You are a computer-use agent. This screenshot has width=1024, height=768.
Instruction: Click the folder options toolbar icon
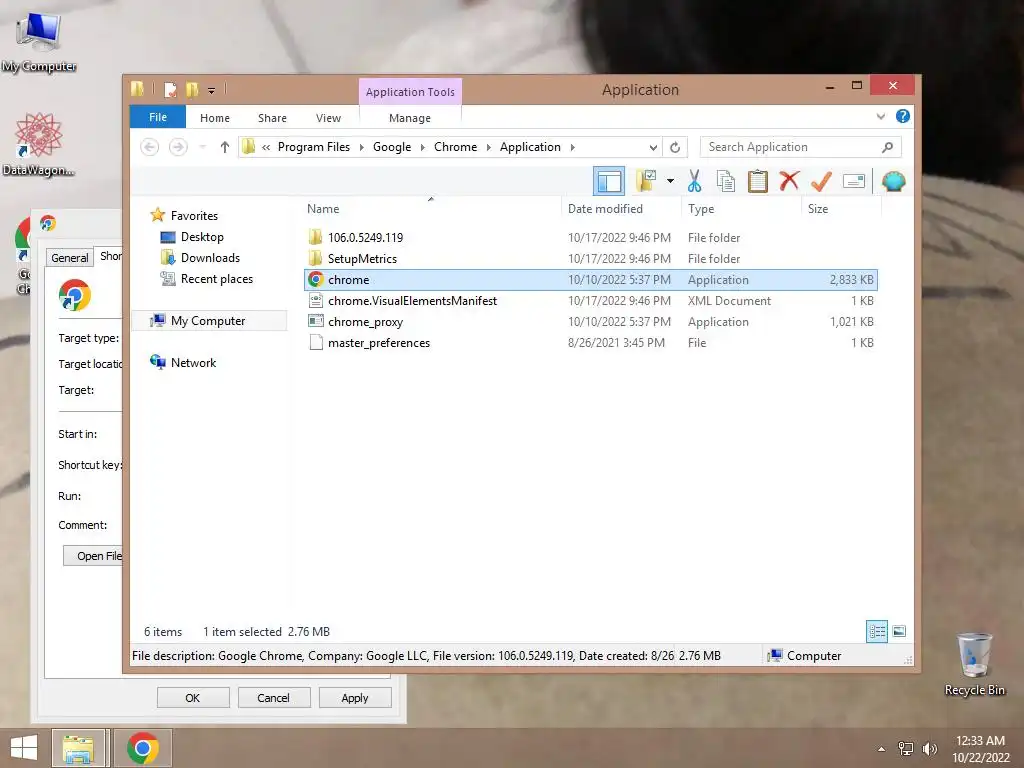[646, 181]
